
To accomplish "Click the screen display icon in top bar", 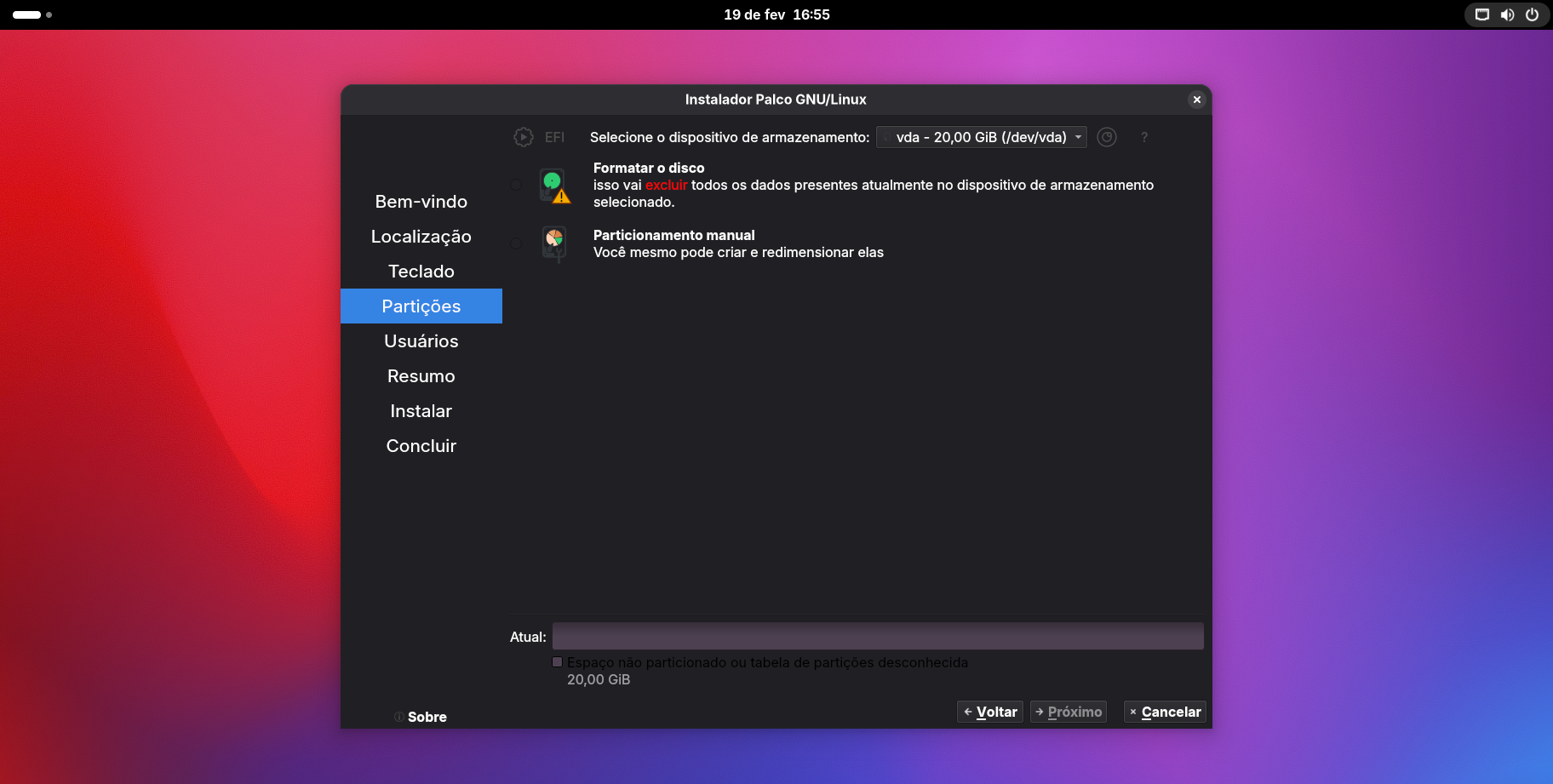I will pyautogui.click(x=1482, y=14).
